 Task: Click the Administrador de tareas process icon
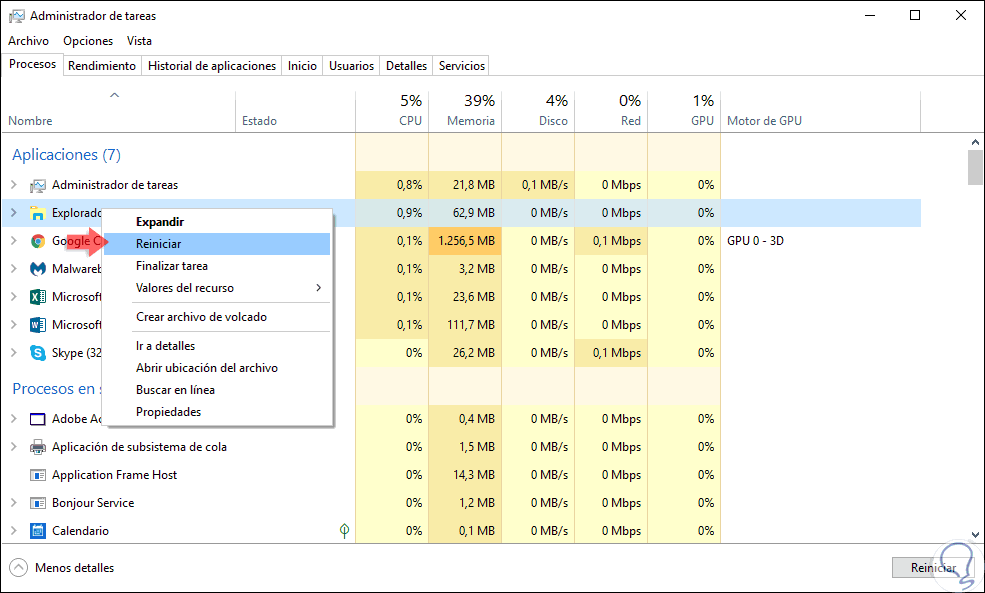click(38, 185)
